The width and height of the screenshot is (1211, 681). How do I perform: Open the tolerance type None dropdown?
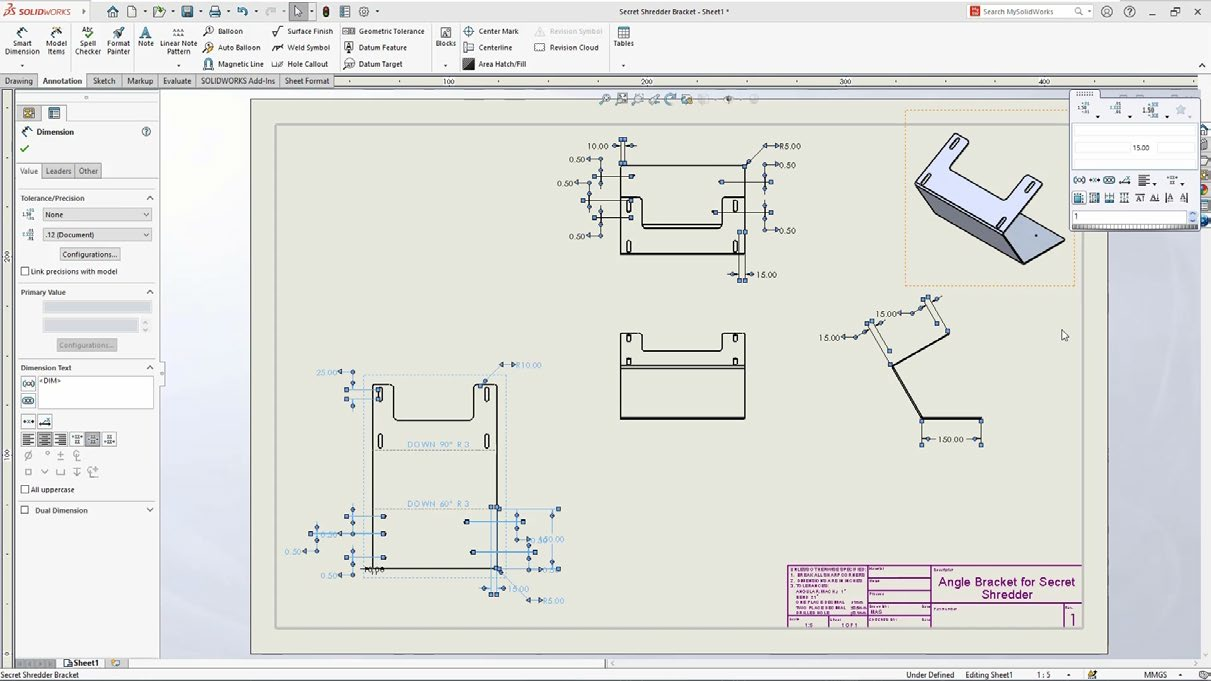96,214
